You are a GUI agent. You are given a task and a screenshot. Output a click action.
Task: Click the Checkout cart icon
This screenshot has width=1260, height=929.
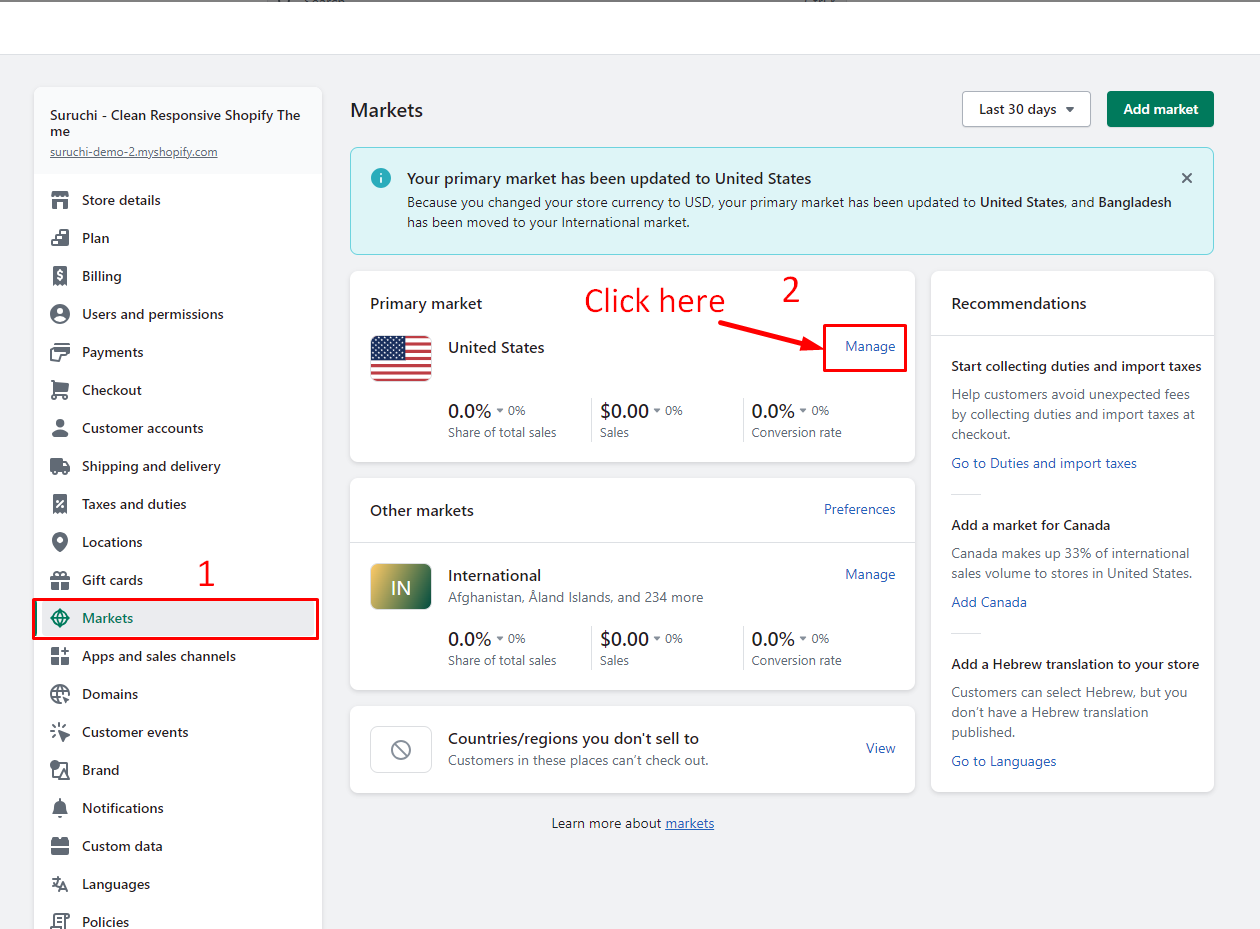60,390
